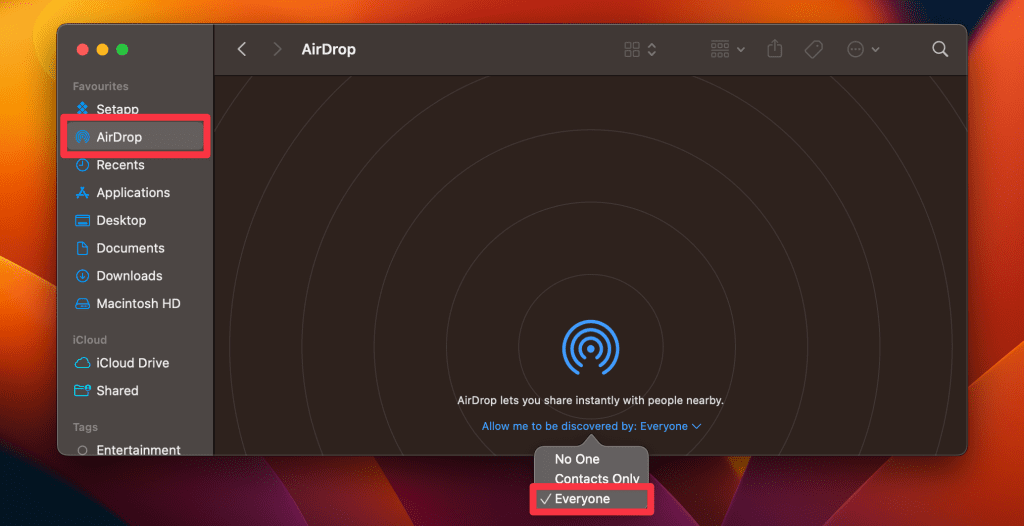Open Setapp in the sidebar

point(118,109)
